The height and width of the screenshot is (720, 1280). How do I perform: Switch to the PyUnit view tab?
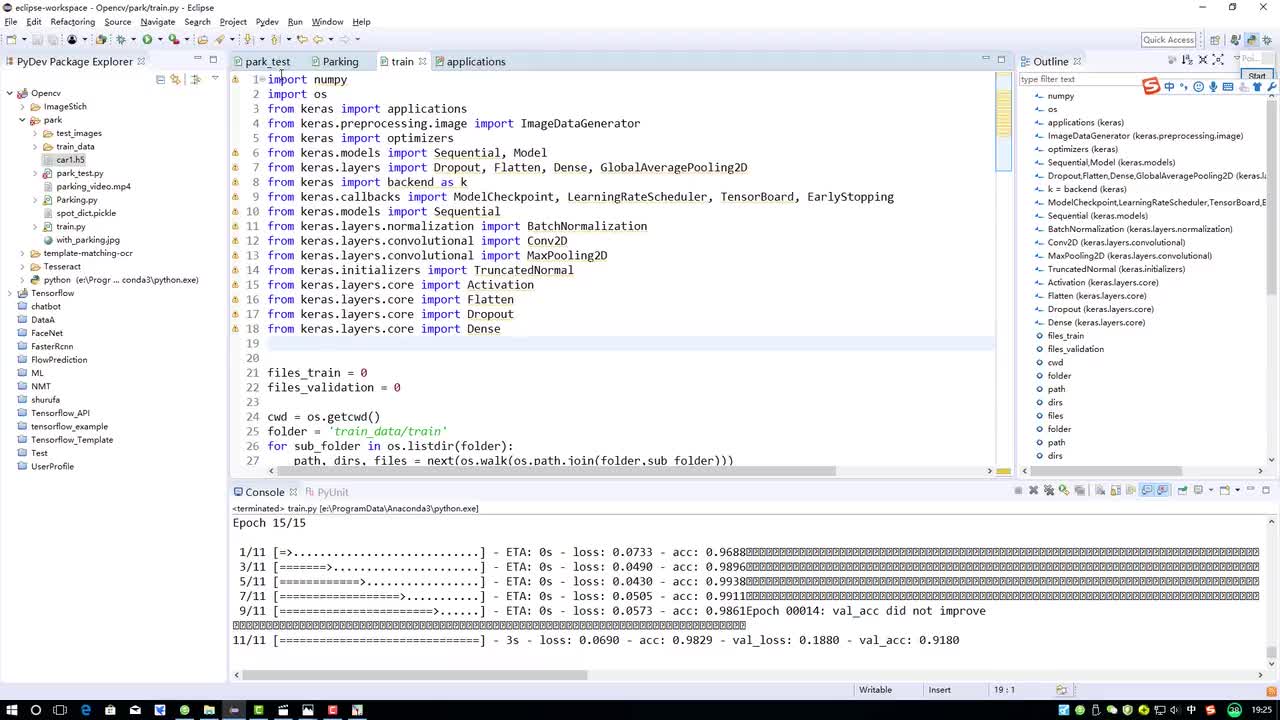coord(332,492)
